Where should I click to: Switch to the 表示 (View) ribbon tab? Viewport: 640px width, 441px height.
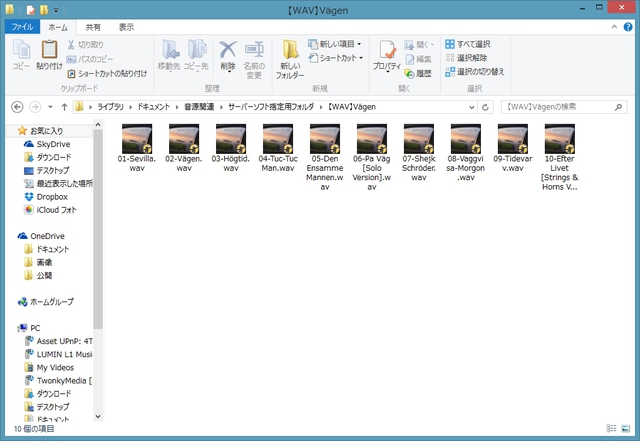tap(126, 27)
